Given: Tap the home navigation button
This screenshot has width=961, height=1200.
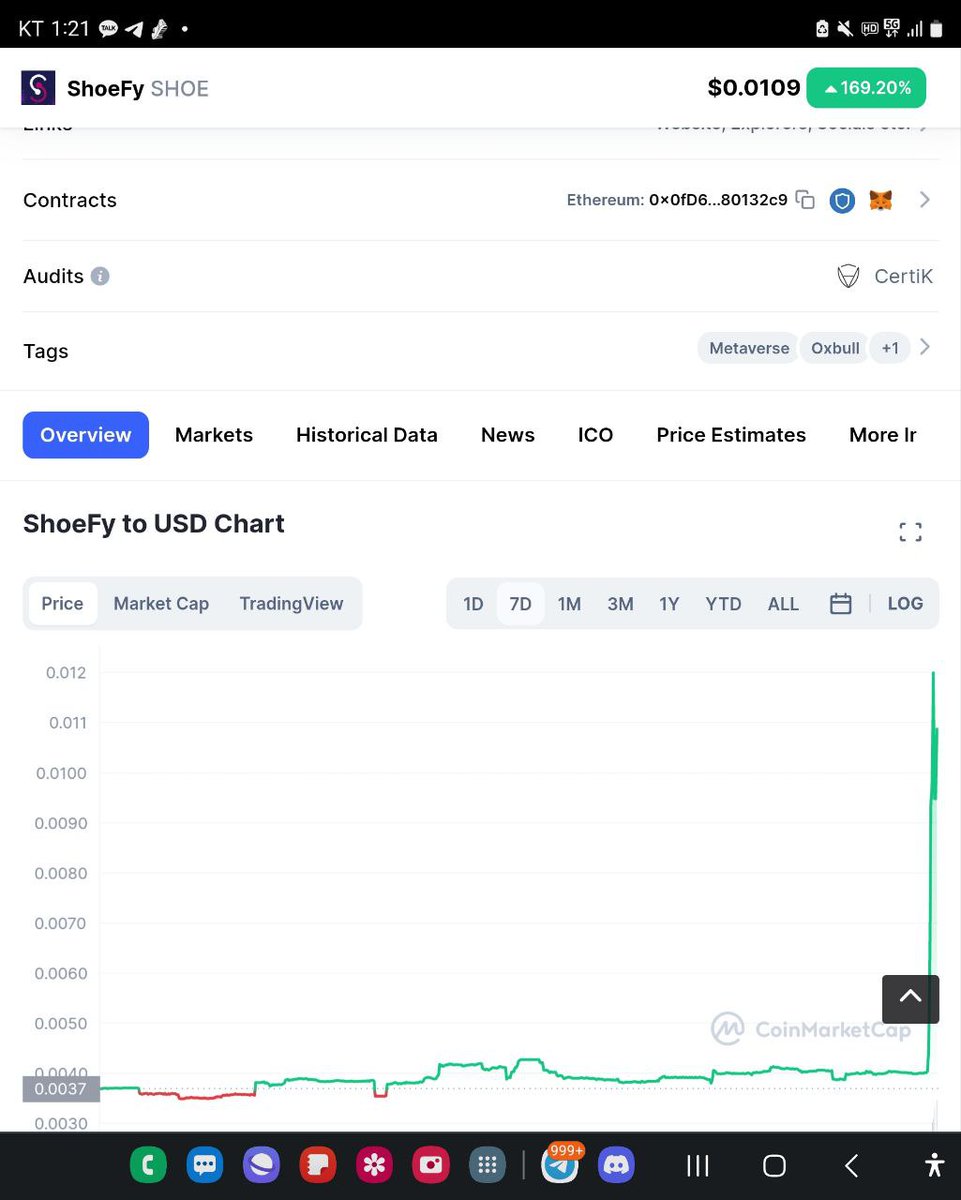Looking at the screenshot, I should (x=774, y=1165).
